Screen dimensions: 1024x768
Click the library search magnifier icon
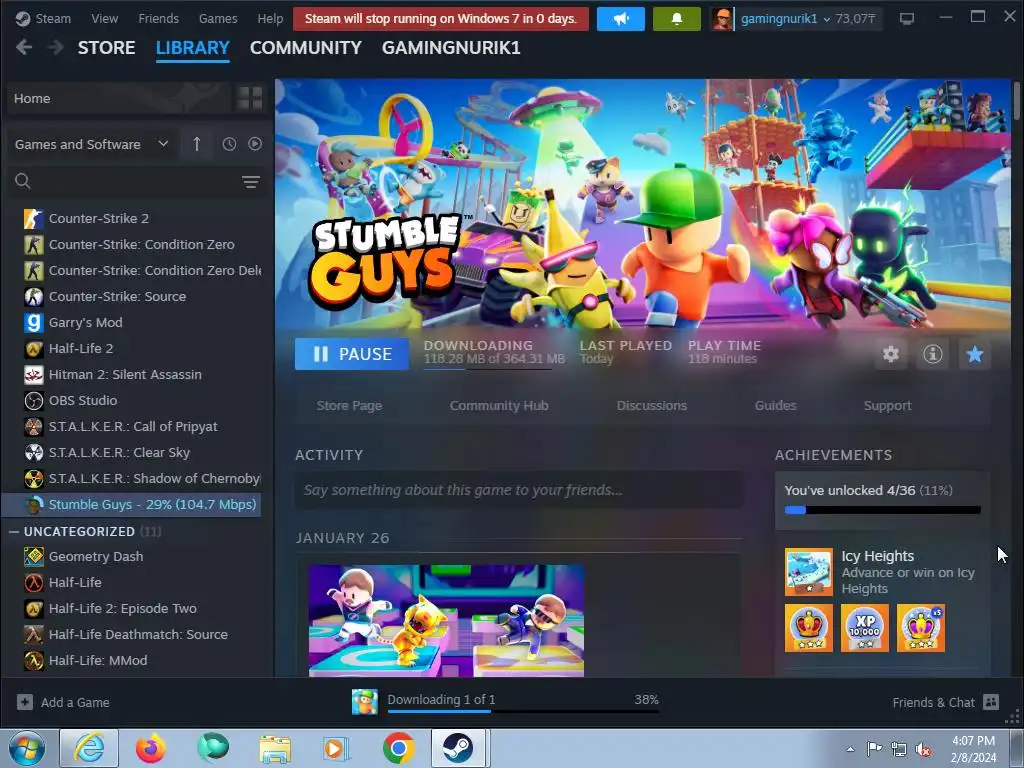(x=23, y=181)
